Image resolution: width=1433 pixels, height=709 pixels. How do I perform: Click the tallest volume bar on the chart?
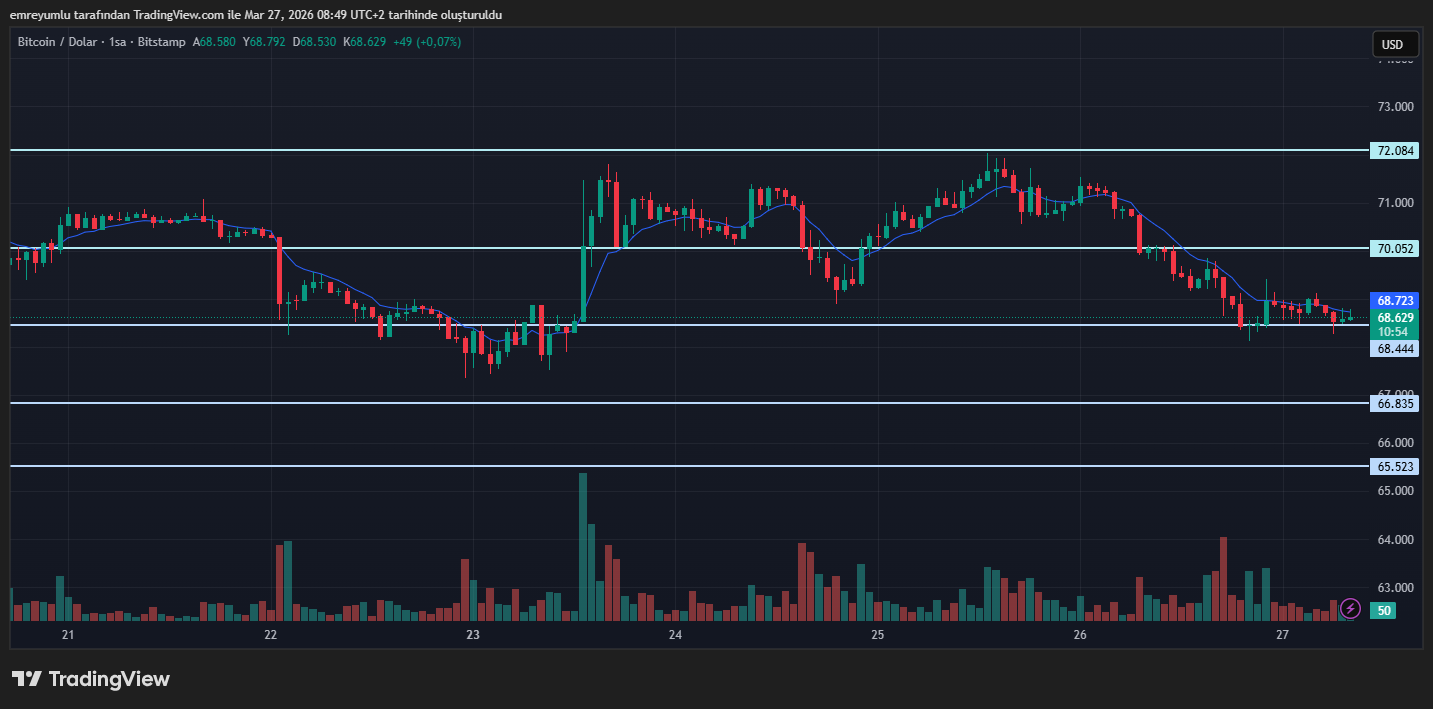click(x=583, y=550)
